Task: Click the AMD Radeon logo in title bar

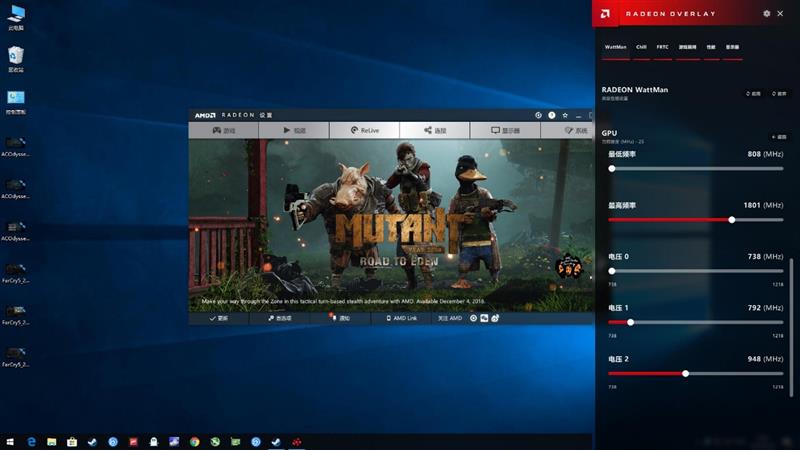Action: [205, 115]
